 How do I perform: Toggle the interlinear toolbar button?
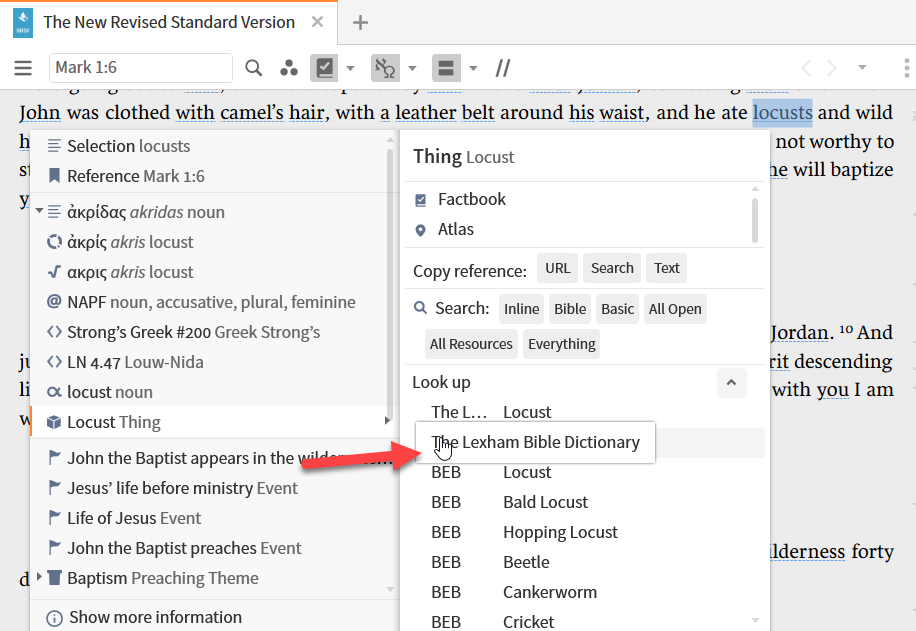pyautogui.click(x=385, y=68)
